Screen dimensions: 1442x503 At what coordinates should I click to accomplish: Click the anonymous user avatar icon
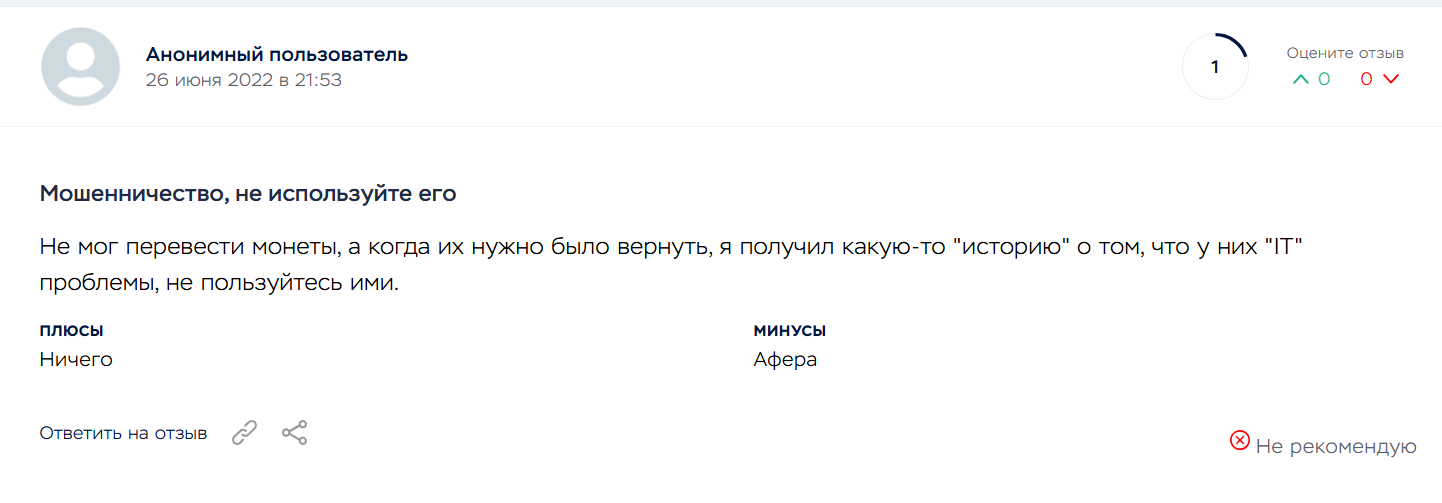[81, 67]
